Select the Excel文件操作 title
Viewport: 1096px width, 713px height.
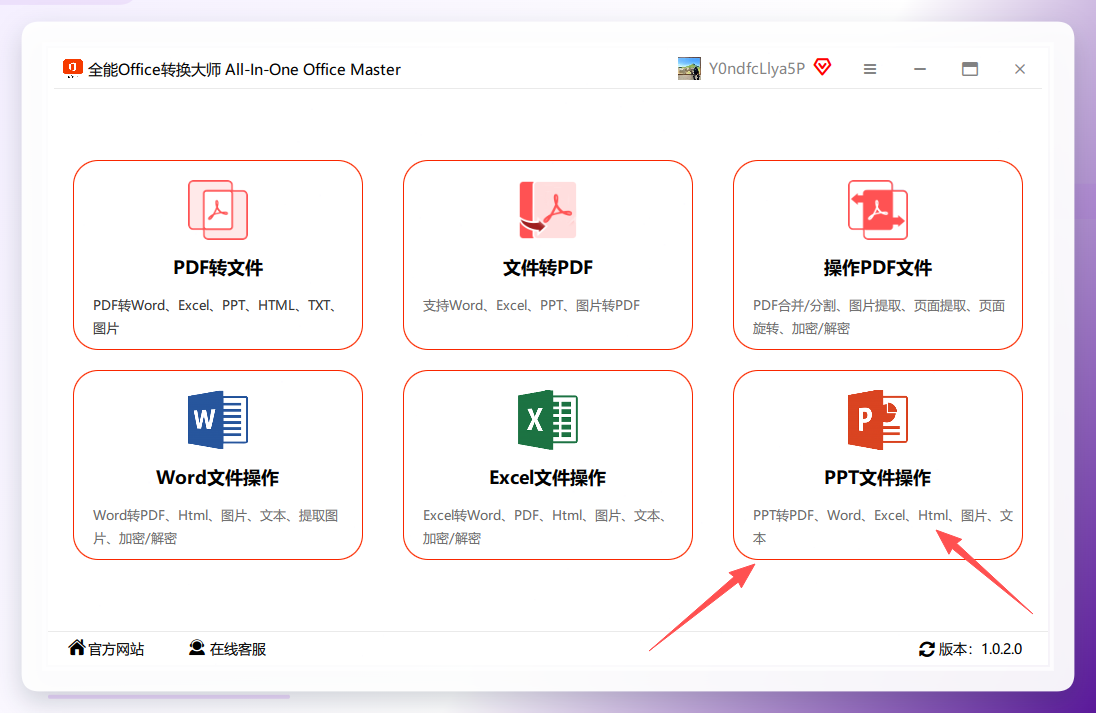pos(548,477)
